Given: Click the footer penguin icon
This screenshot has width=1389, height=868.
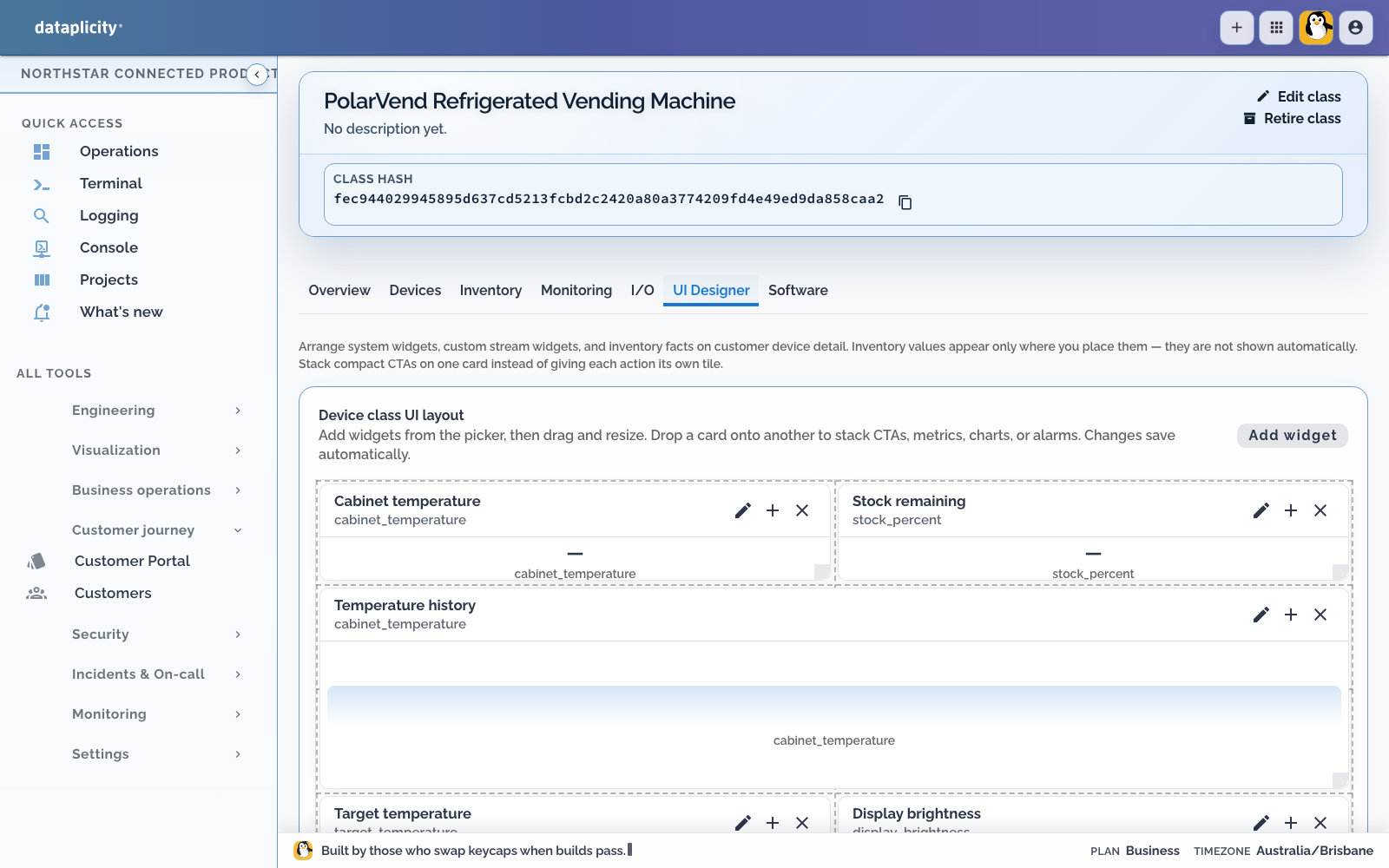Looking at the screenshot, I should point(303,851).
